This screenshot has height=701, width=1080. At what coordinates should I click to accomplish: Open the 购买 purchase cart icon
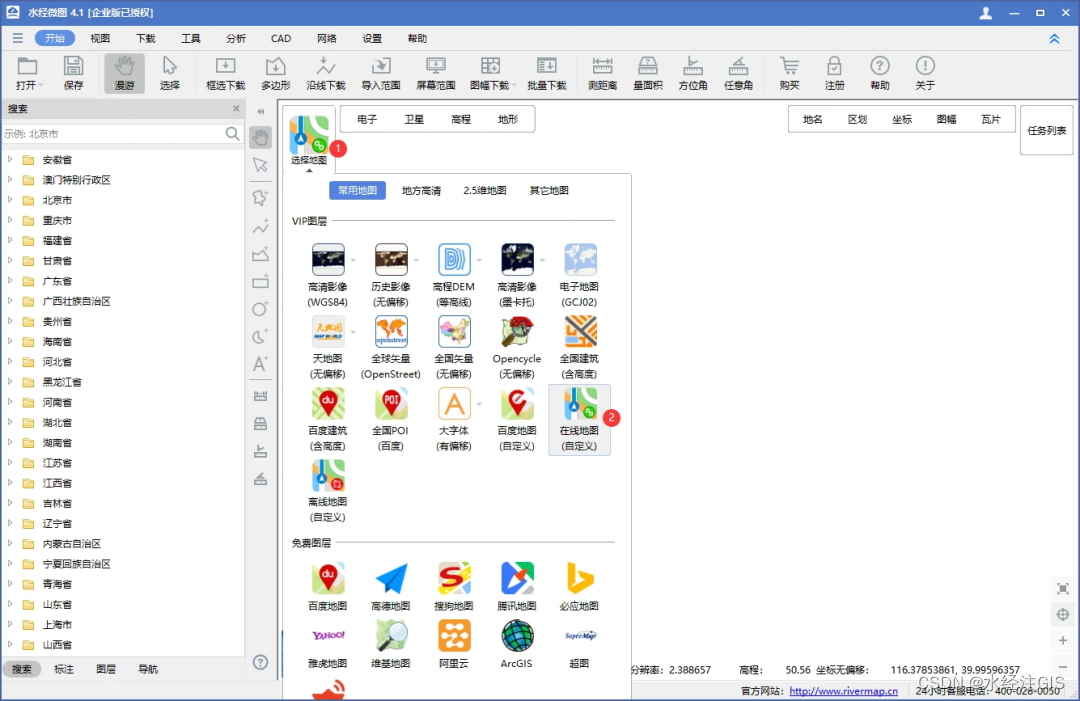pos(789,73)
